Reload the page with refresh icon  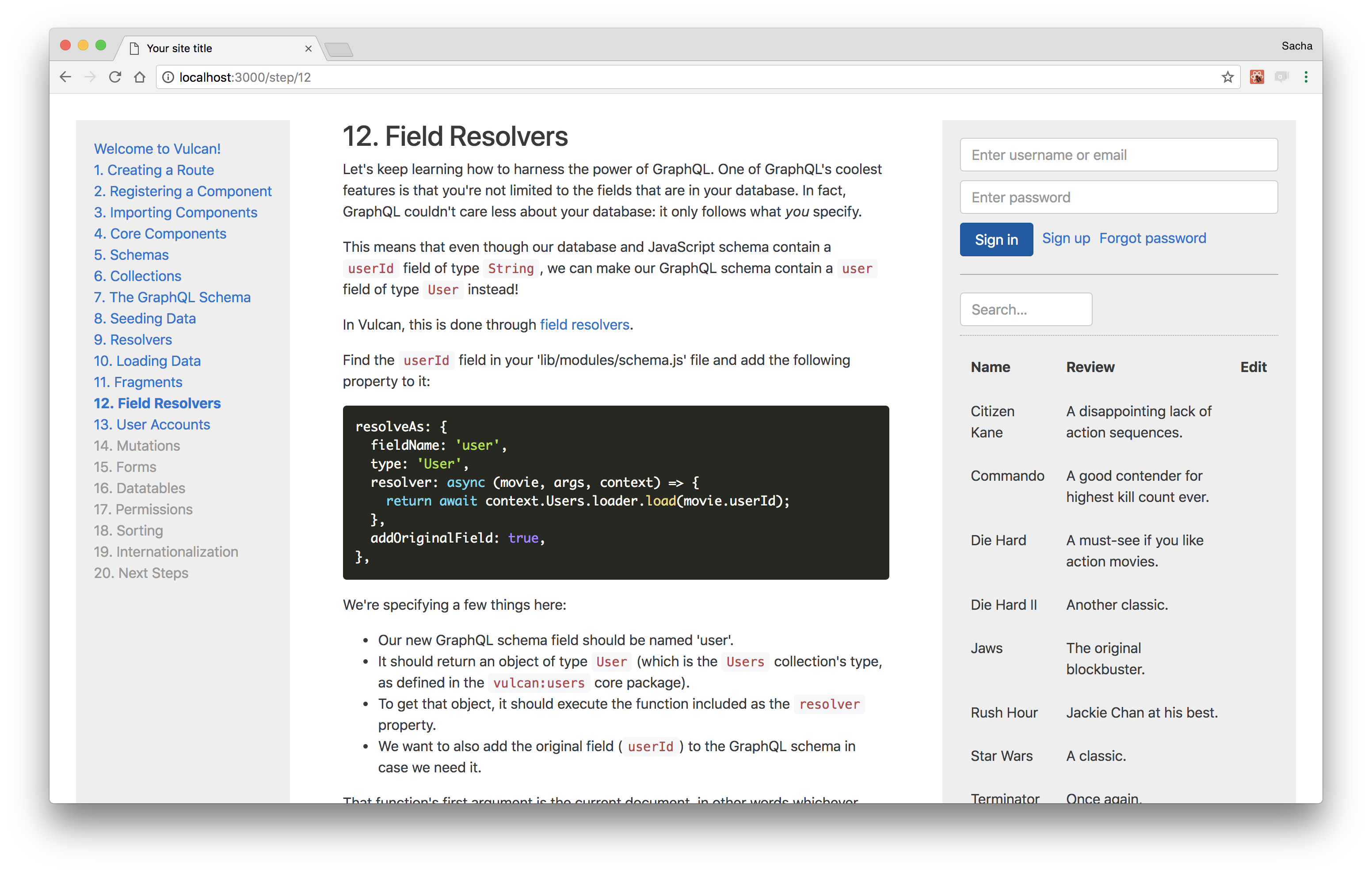(115, 77)
